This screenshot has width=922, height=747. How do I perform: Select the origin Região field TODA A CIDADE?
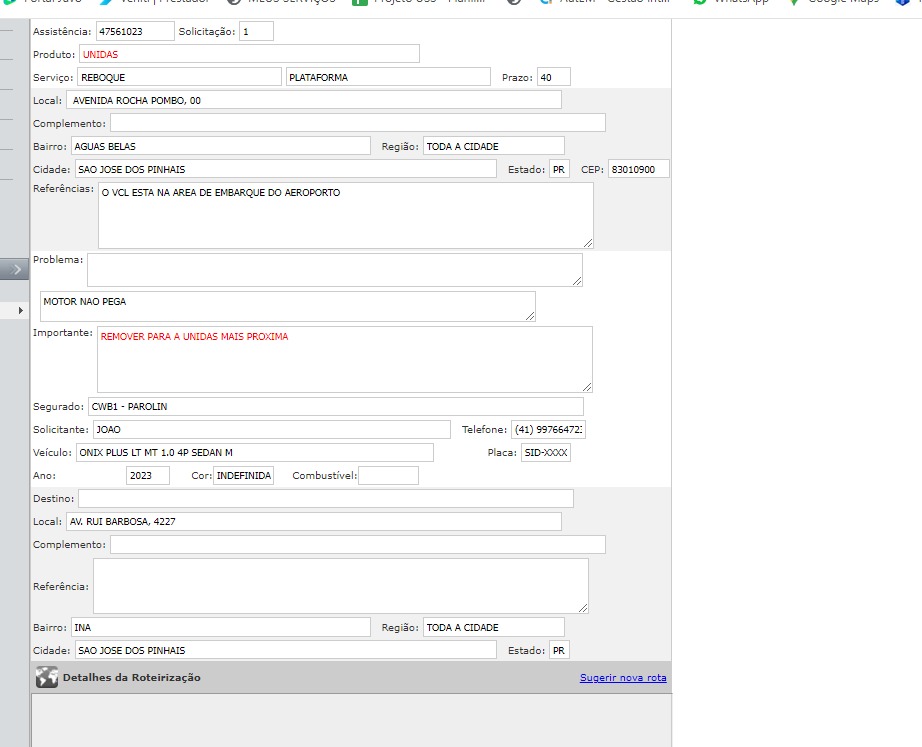[494, 146]
